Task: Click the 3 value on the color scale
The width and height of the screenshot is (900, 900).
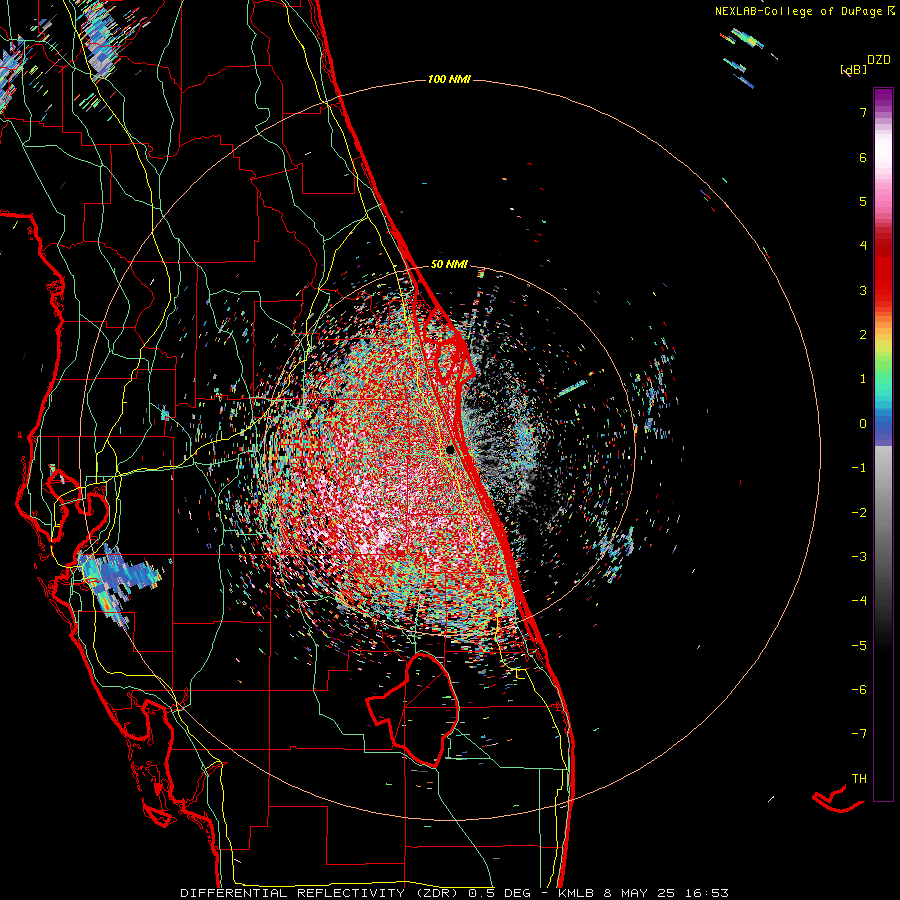Action: click(x=863, y=290)
